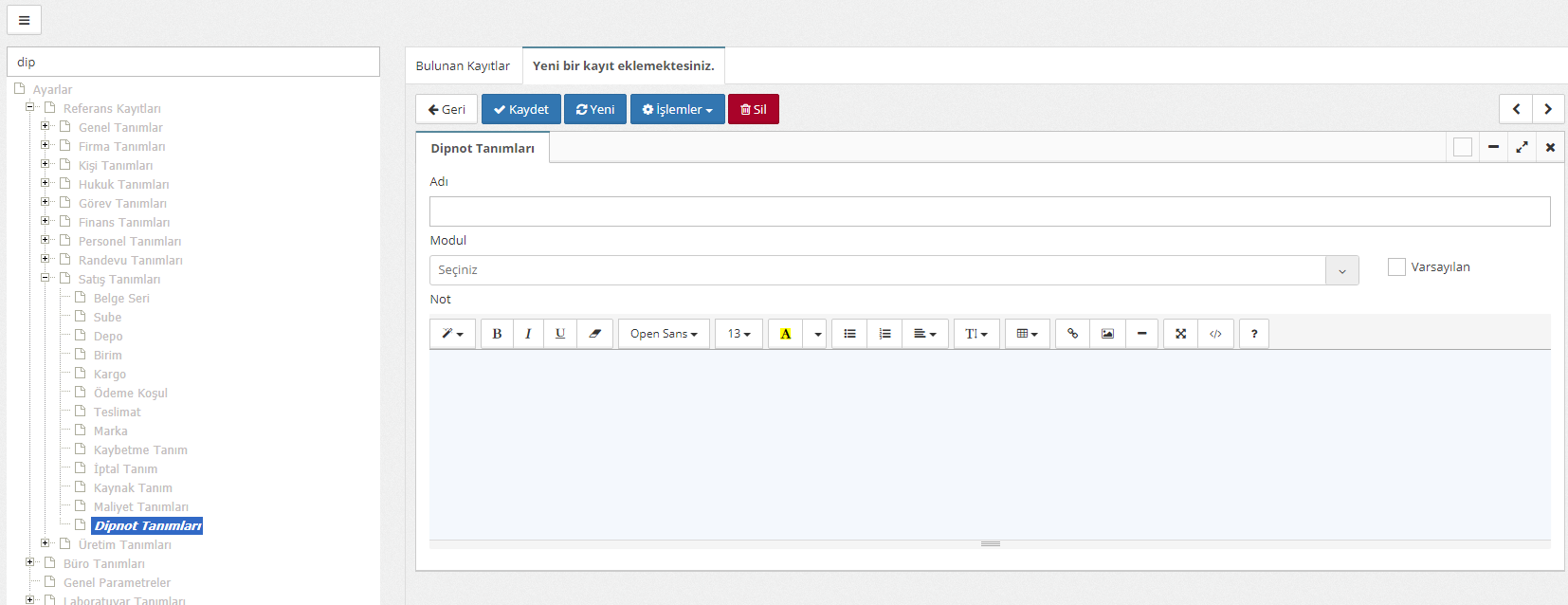Enable the Varsayılan checkbox

(x=1396, y=267)
